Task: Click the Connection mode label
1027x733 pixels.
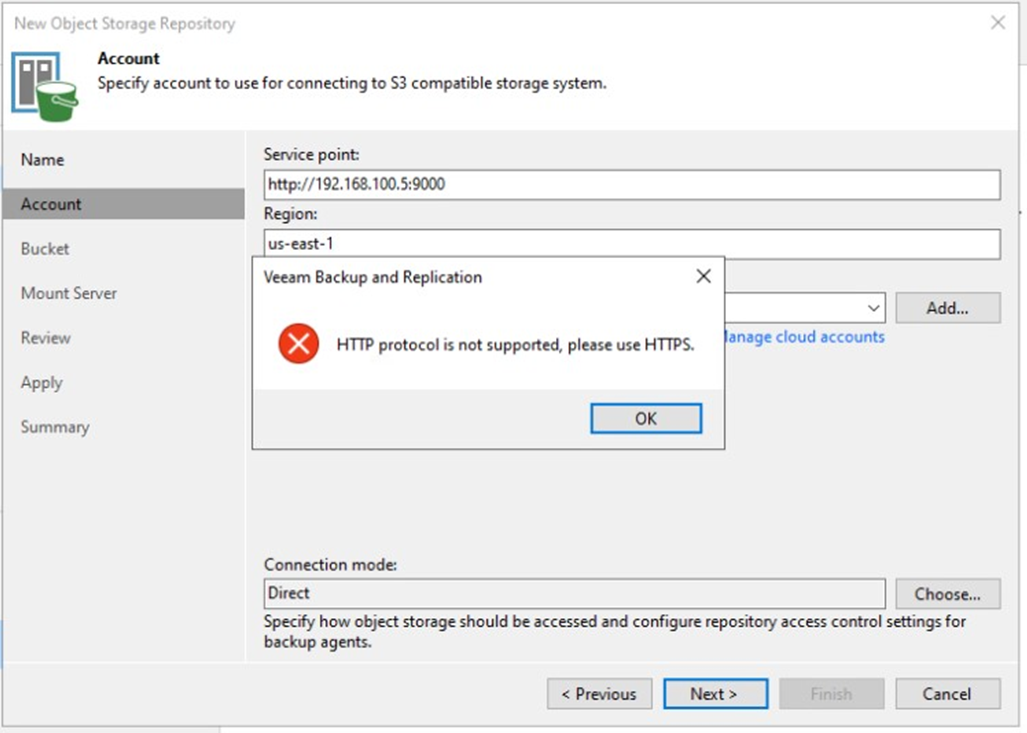Action: point(330,565)
